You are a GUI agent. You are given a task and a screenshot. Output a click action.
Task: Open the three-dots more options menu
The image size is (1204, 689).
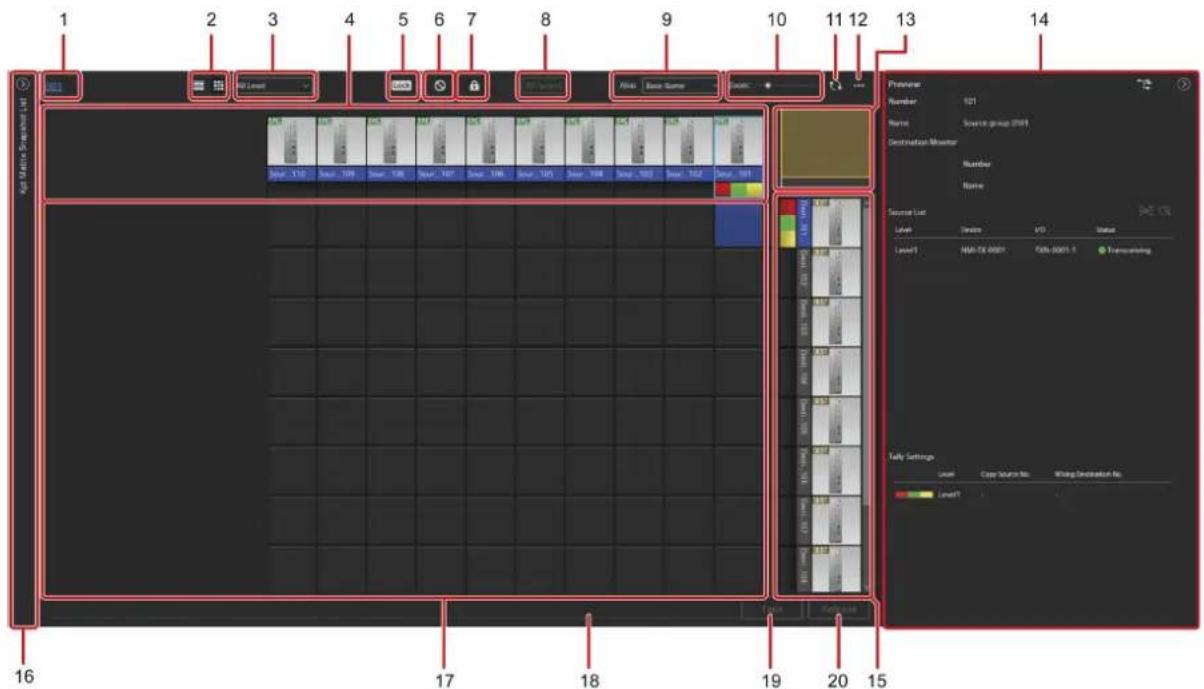coord(858,86)
